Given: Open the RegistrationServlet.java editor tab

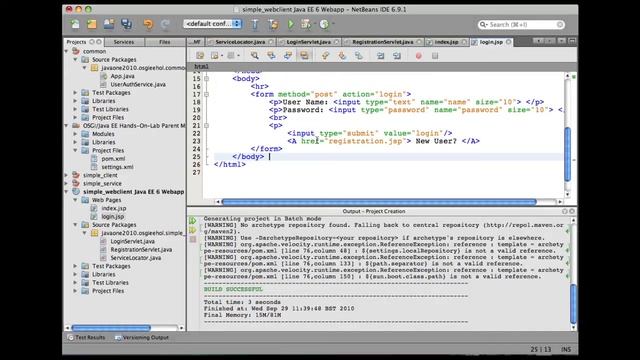Looking at the screenshot, I should (x=382, y=42).
